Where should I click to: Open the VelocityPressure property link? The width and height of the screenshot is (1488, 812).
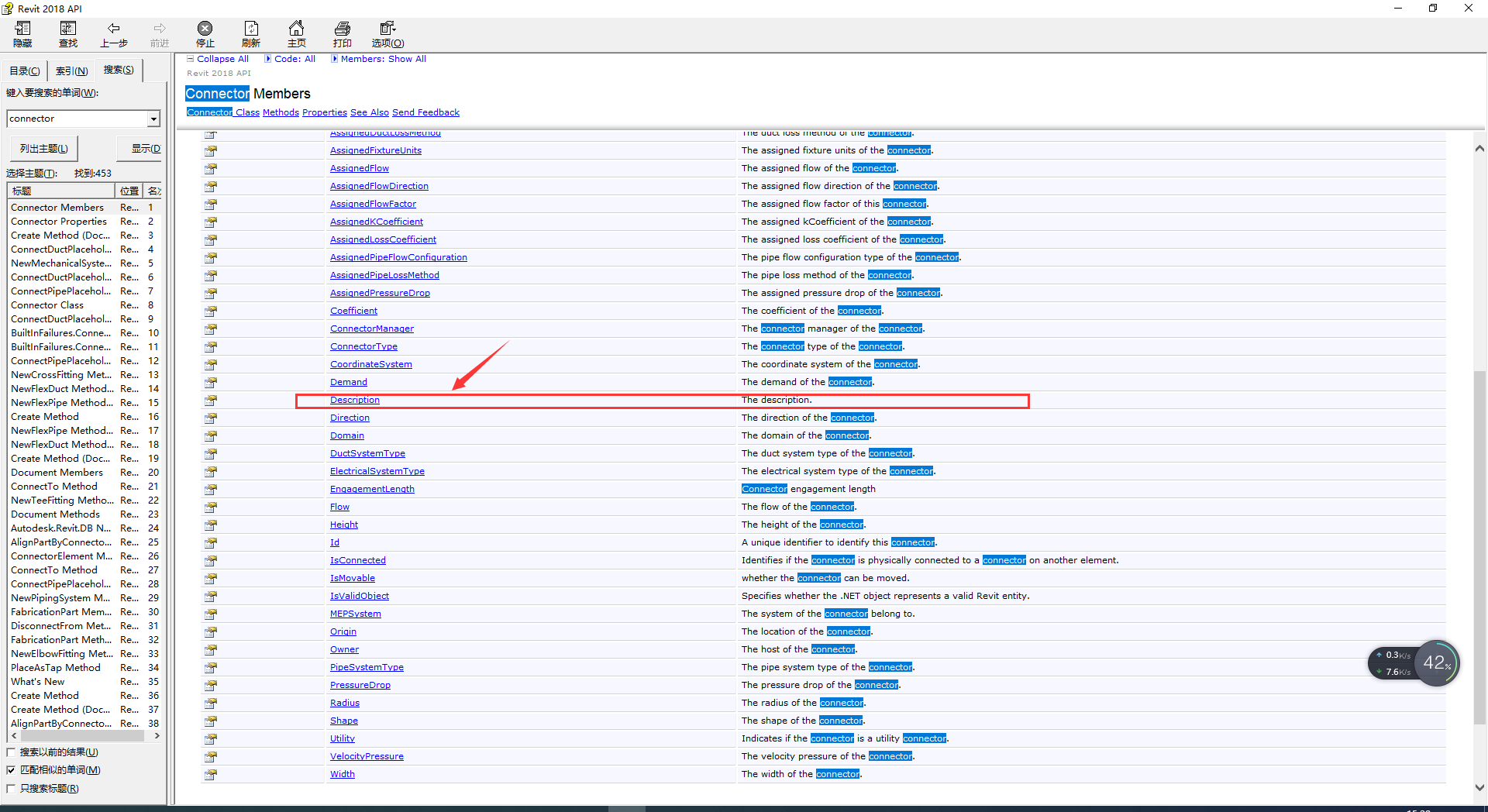[367, 756]
